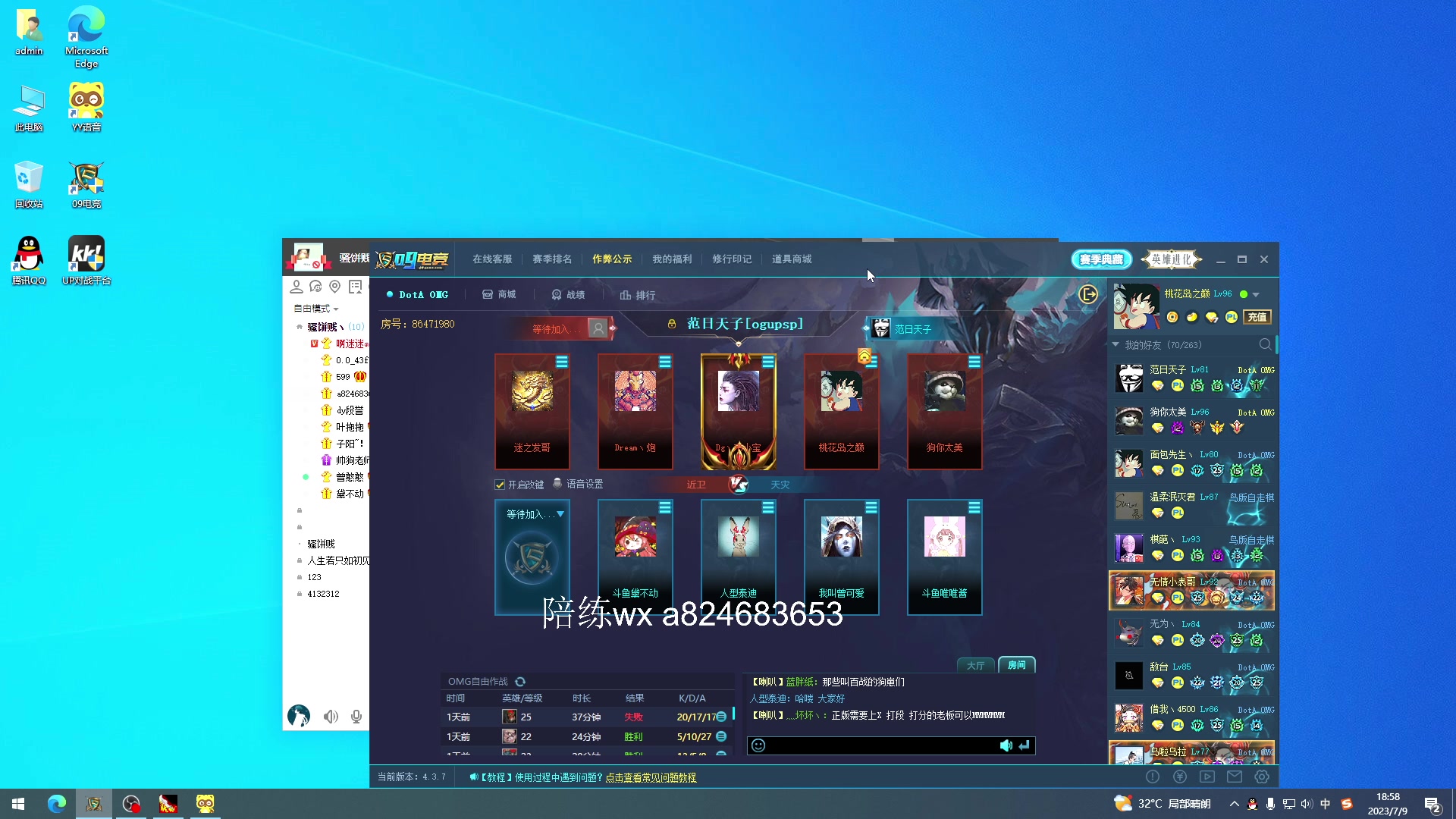
Task: Click the yuan currency icon in status bar
Action: click(1180, 777)
